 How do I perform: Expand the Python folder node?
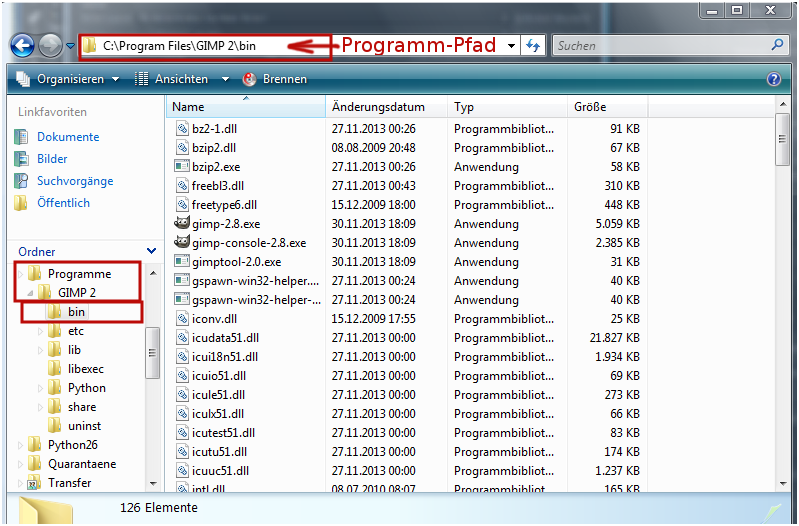(40, 388)
